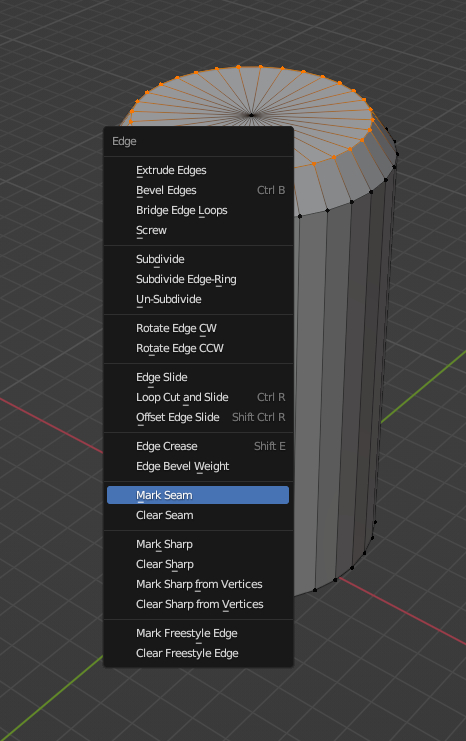Click Rotate Edge CCW
The width and height of the screenshot is (466, 741).
(x=198, y=348)
